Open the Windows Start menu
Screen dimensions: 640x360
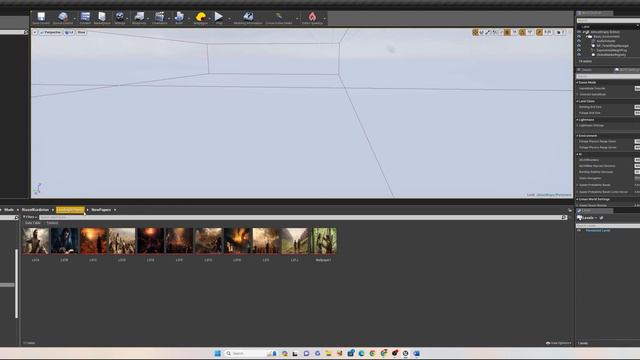(x=218, y=353)
